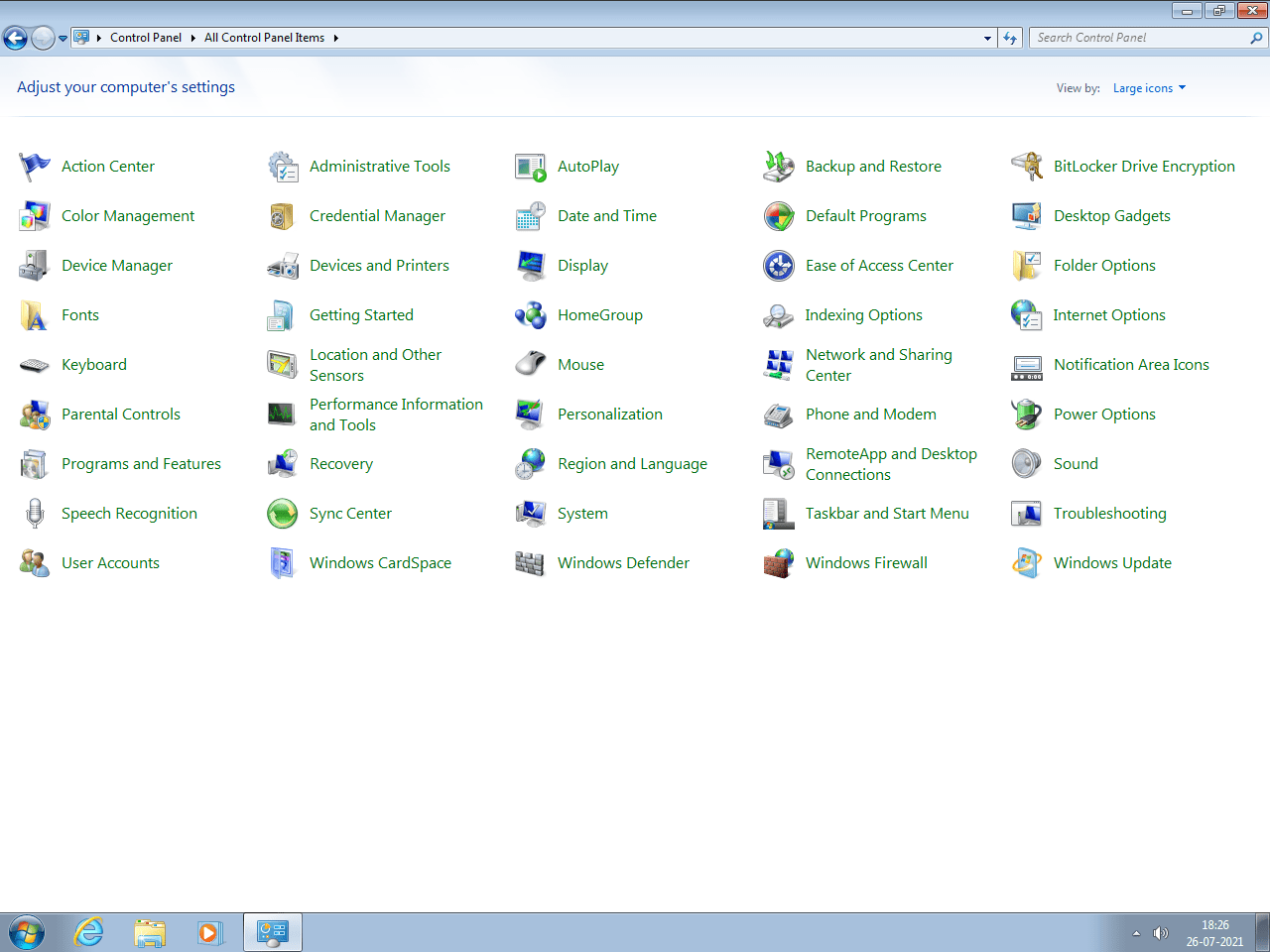Click Control Panel in the address breadcrumb

146,38
